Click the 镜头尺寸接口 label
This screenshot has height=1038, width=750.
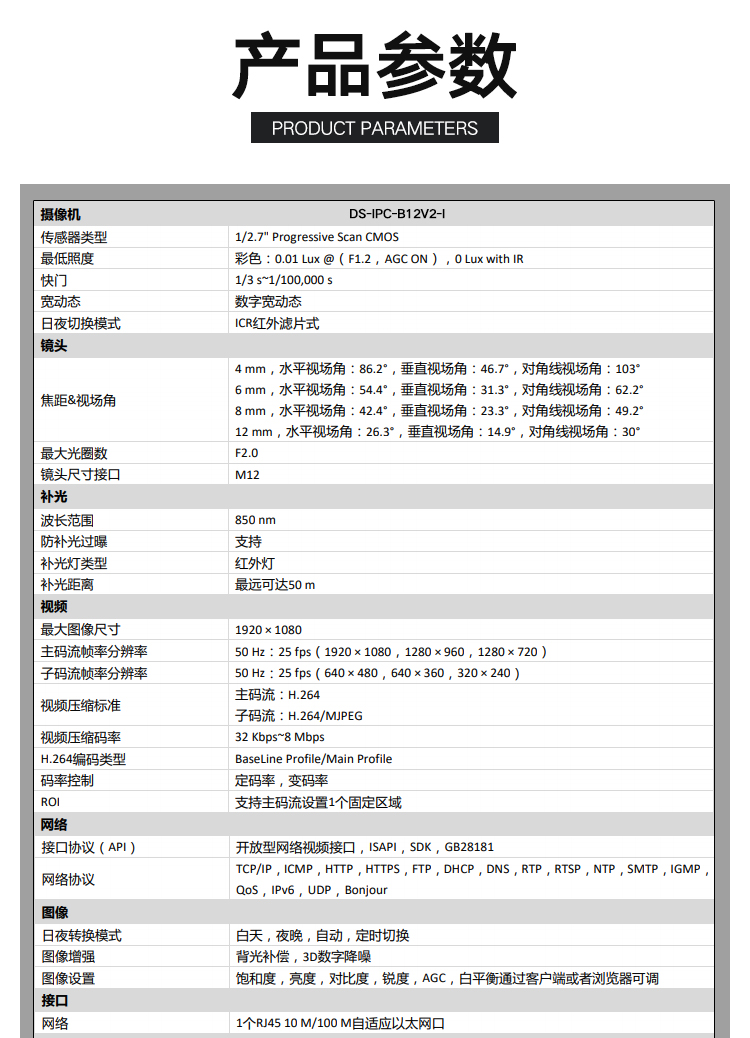(80, 475)
